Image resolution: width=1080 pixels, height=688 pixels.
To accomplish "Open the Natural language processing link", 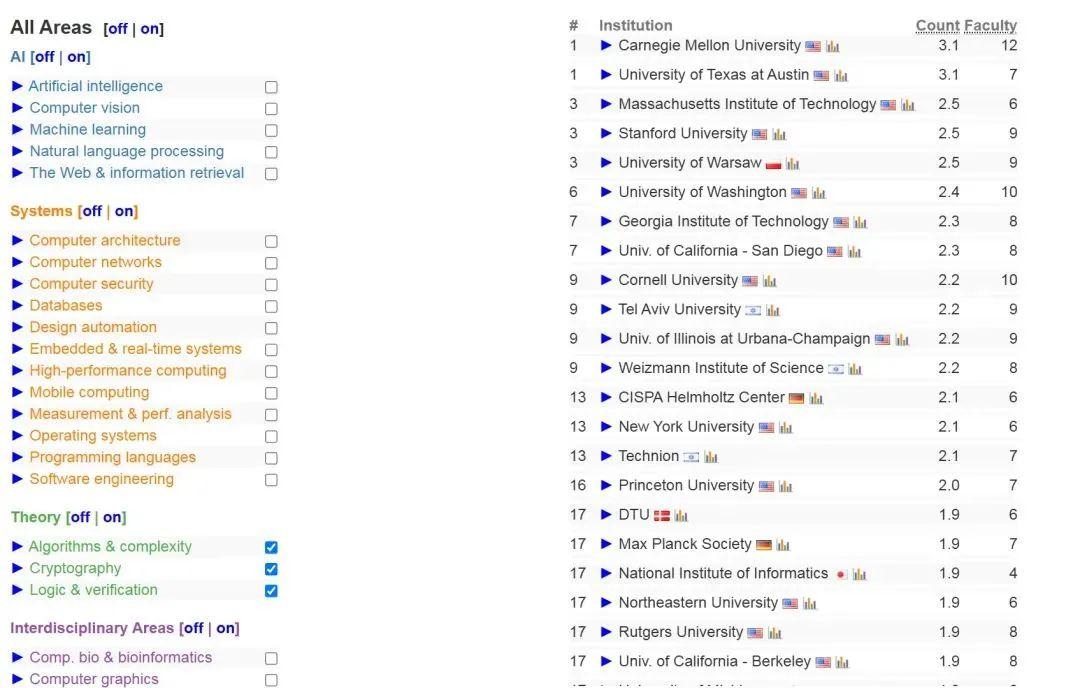I will click(127, 152).
